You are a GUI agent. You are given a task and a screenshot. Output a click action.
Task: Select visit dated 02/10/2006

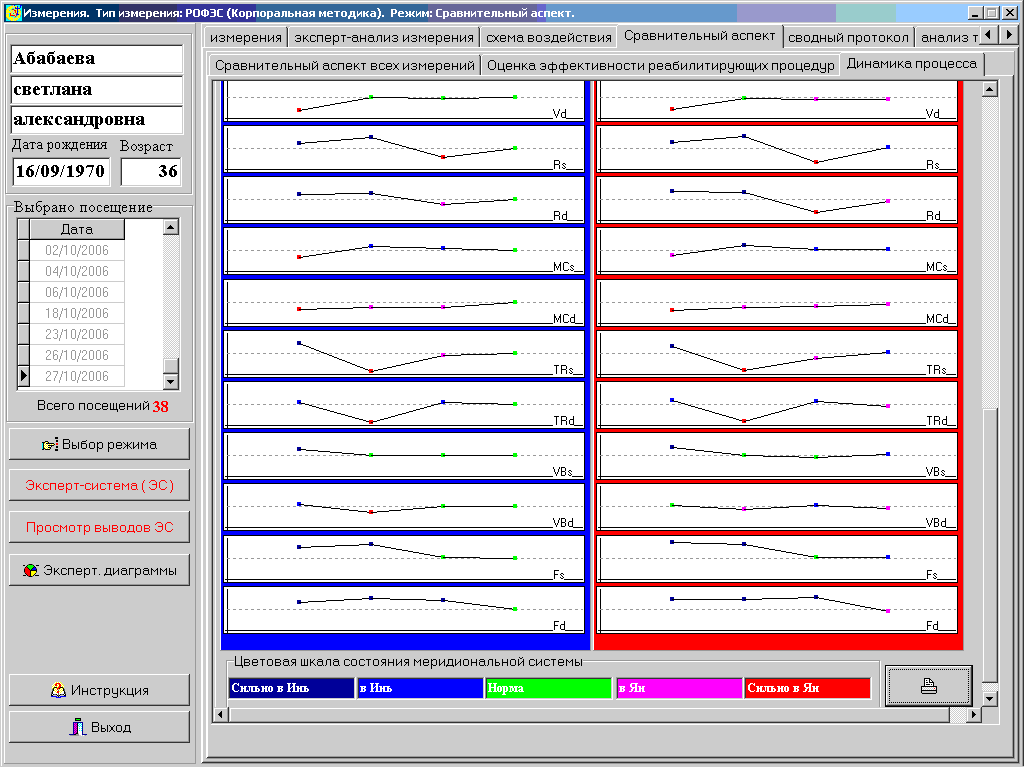77,251
